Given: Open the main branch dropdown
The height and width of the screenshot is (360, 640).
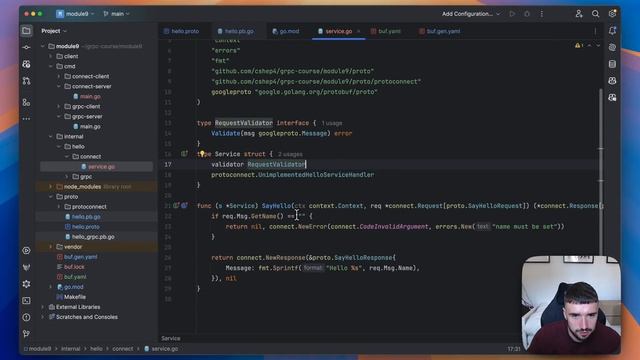Looking at the screenshot, I should pos(117,14).
